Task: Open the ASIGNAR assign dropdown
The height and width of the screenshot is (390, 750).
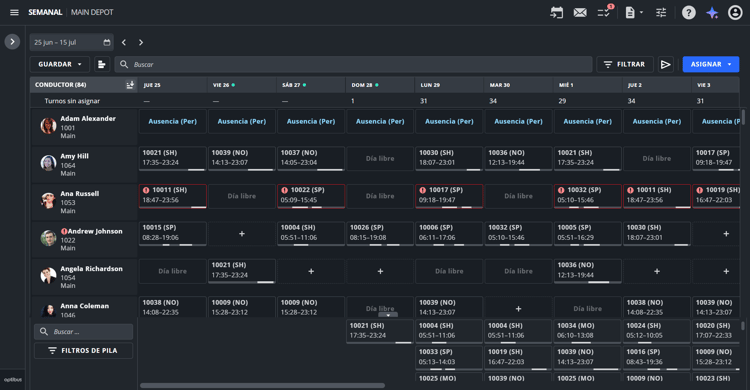Action: point(710,64)
